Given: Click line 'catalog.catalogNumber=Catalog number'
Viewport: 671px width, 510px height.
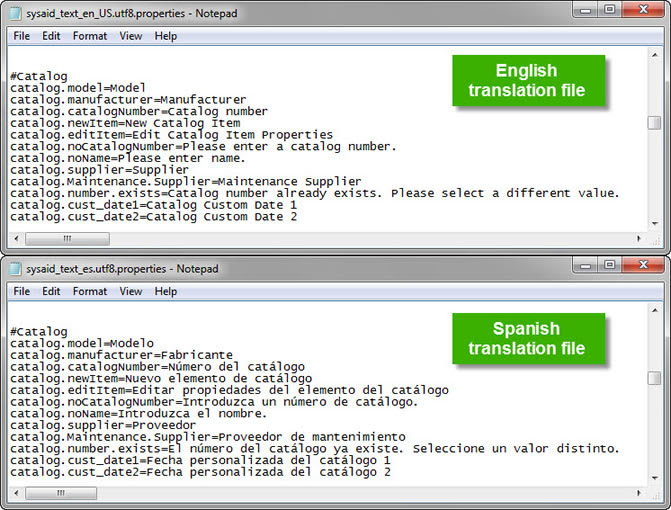Looking at the screenshot, I should 139,112.
